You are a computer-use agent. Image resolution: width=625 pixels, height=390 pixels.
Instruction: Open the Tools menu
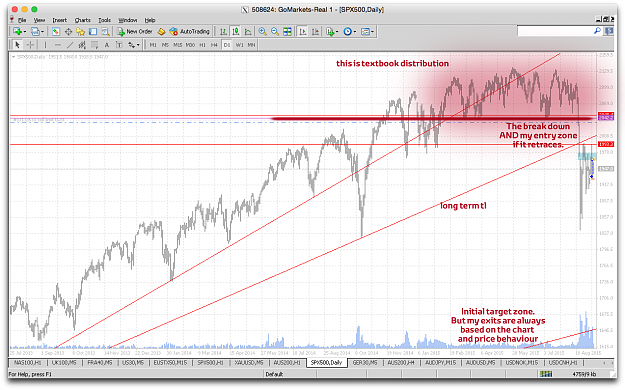pyautogui.click(x=104, y=20)
